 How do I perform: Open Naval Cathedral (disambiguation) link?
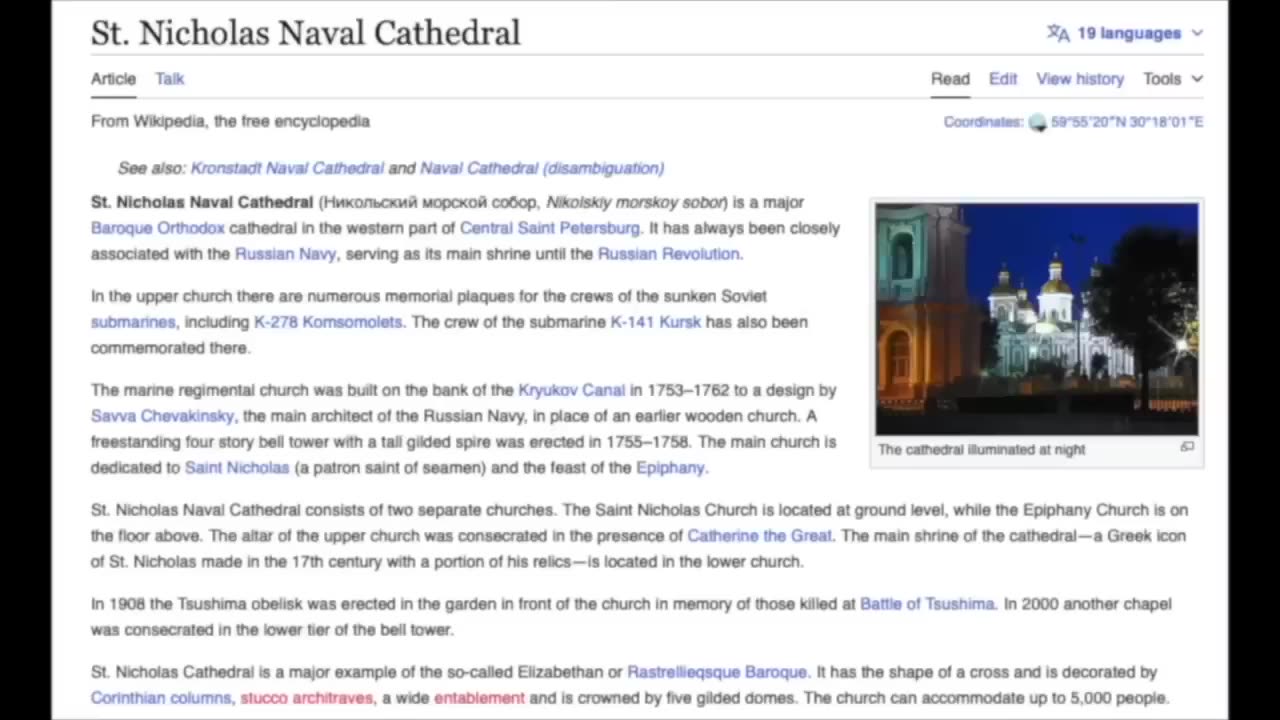tap(542, 168)
